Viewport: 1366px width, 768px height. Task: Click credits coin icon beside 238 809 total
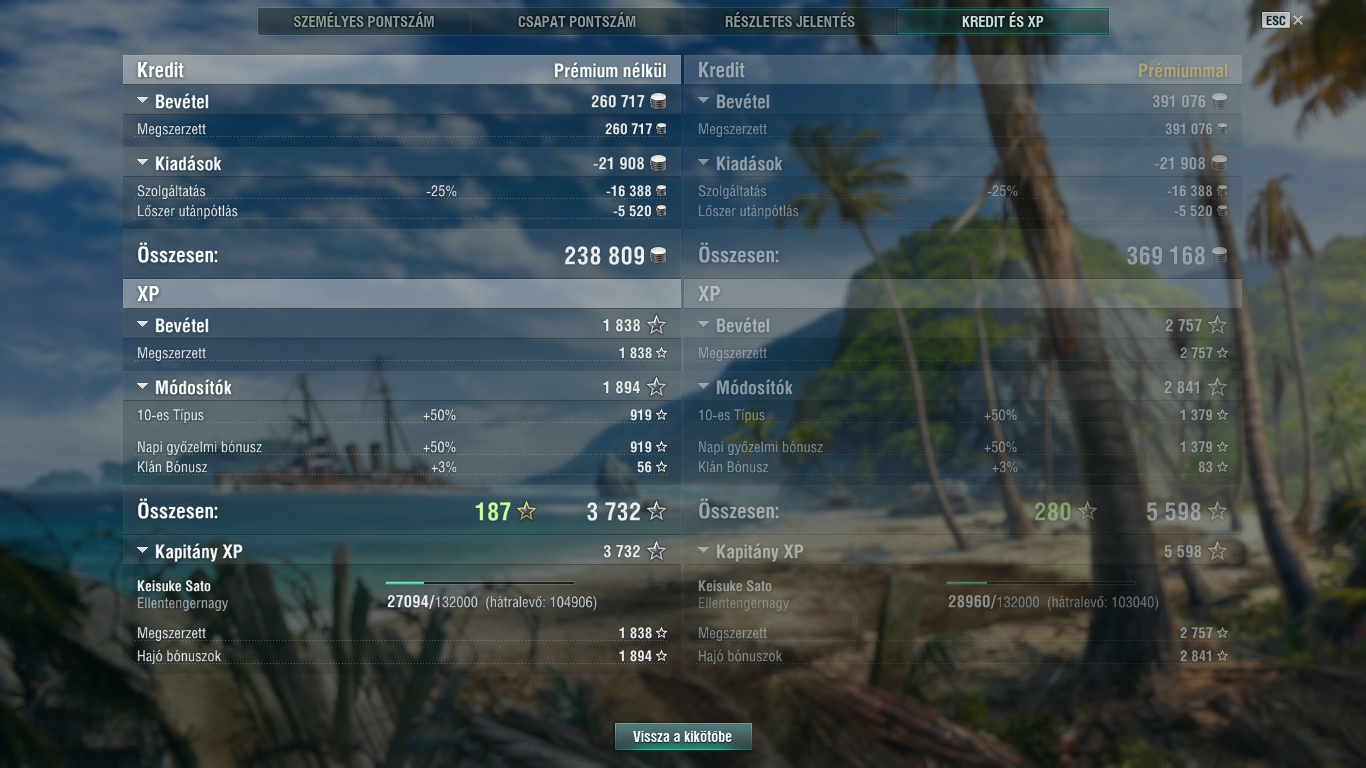[x=658, y=255]
